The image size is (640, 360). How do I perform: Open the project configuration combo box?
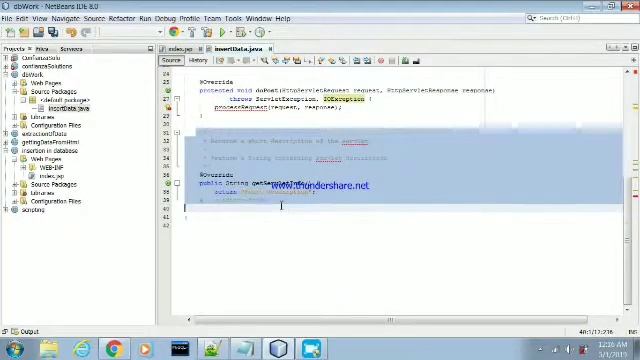tap(131, 32)
